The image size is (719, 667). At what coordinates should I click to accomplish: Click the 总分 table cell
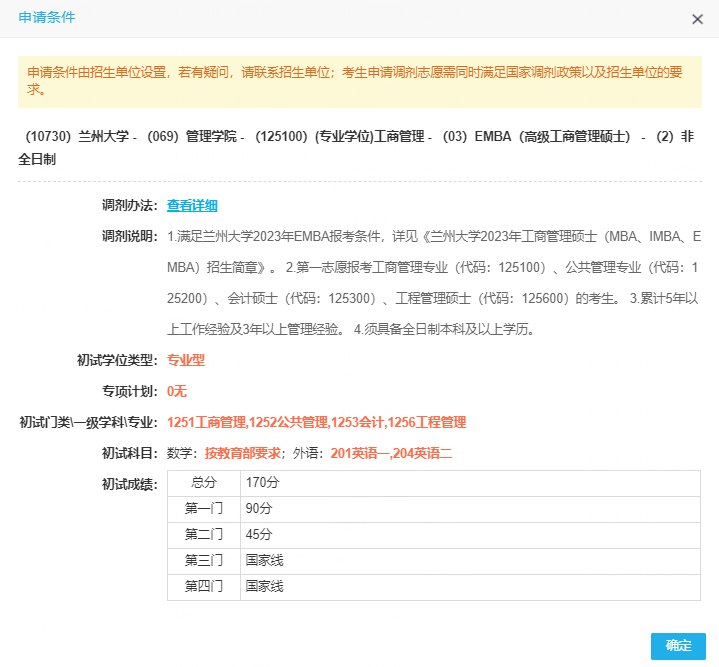tap(204, 483)
